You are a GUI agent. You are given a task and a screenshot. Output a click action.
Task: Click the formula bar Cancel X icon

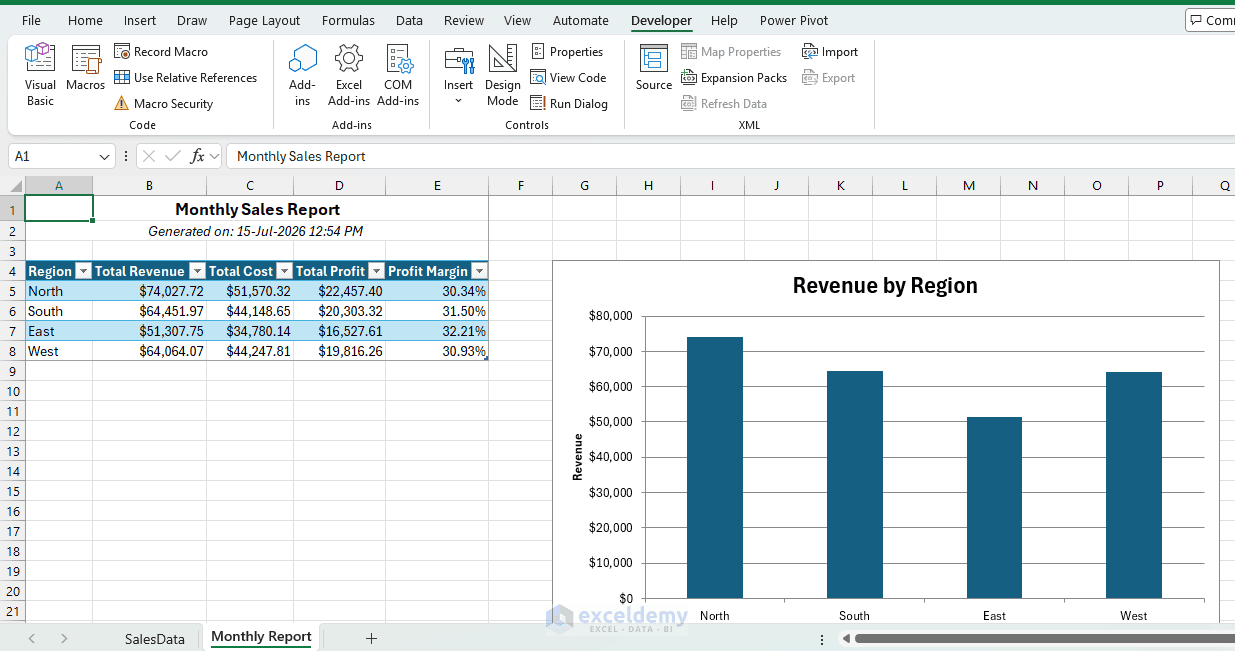point(149,156)
